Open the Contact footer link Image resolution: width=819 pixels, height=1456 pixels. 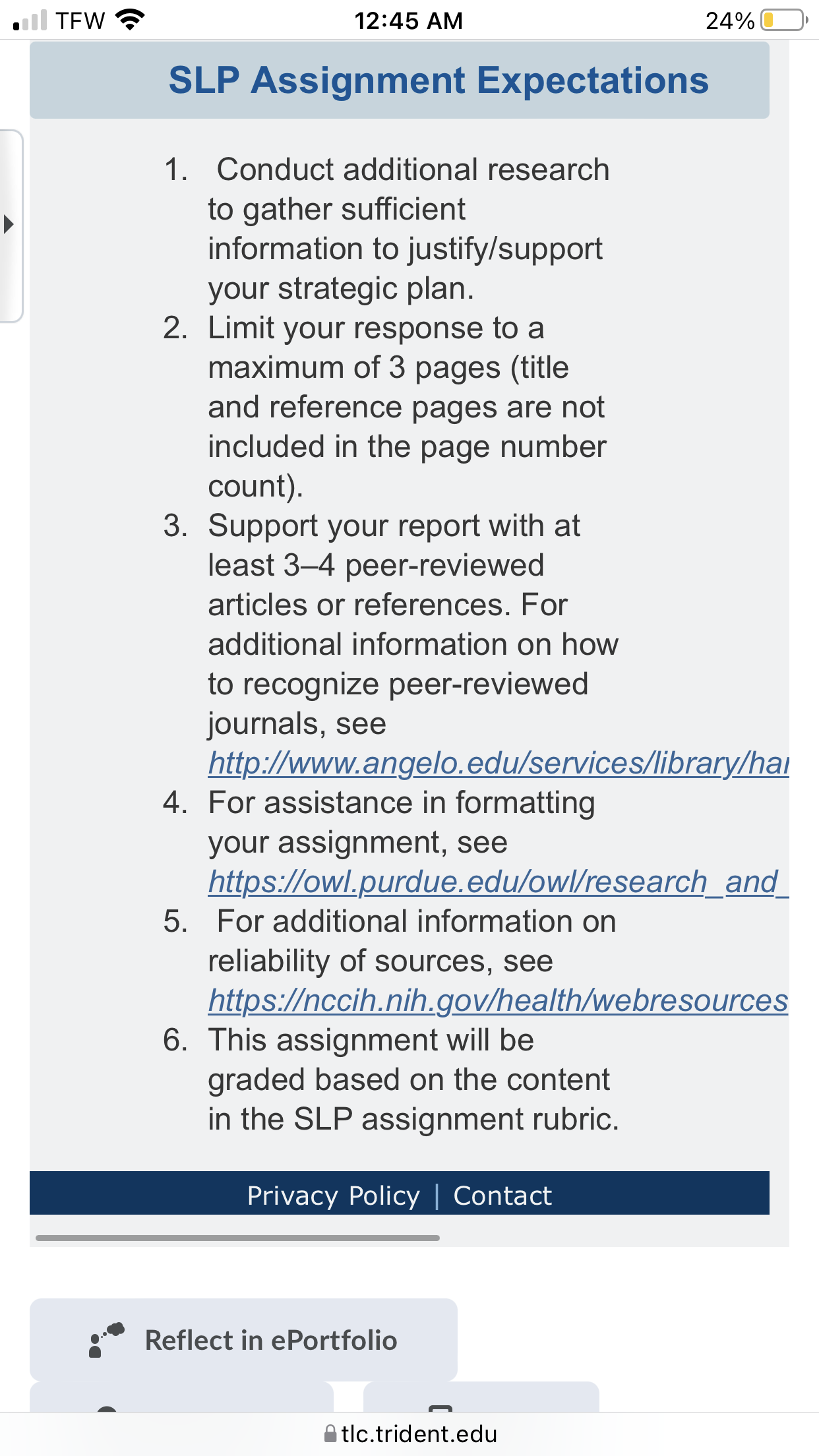502,1196
